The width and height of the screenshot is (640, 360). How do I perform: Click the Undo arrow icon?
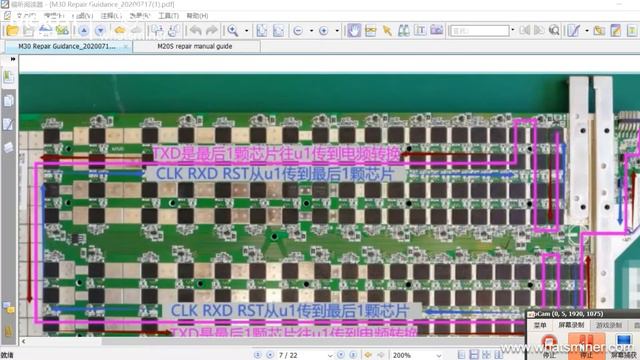[x=196, y=31]
